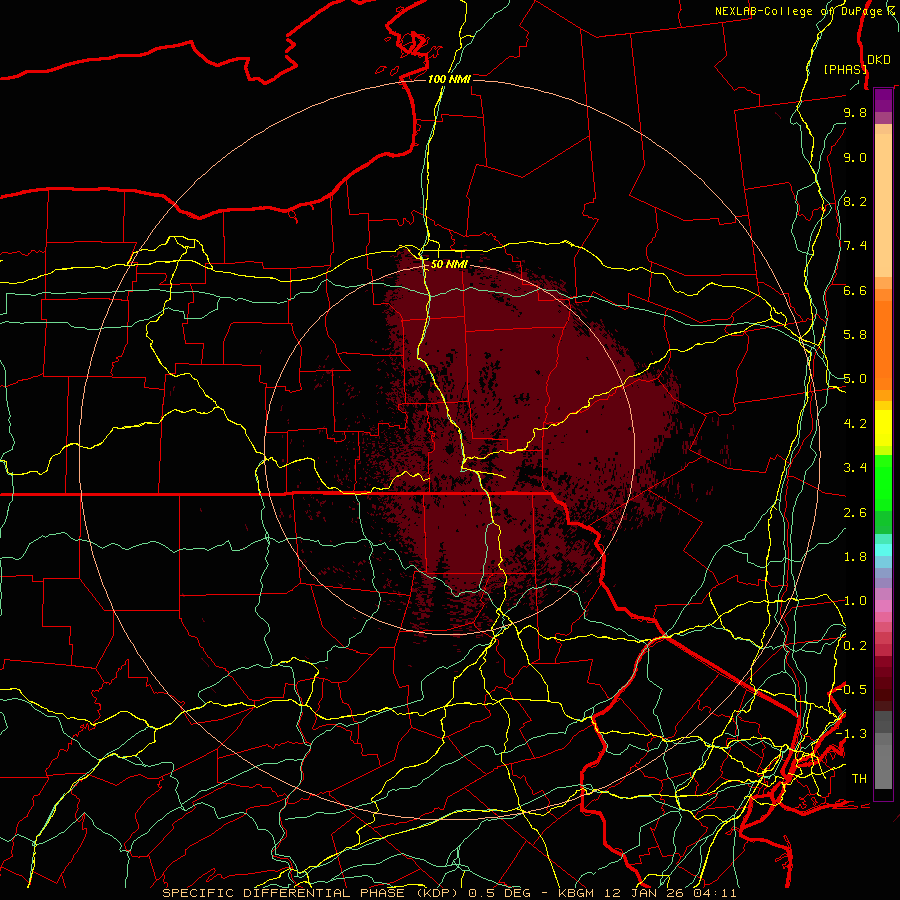Select the 1.8 value on the color scale
The image size is (900, 900).
click(x=855, y=557)
